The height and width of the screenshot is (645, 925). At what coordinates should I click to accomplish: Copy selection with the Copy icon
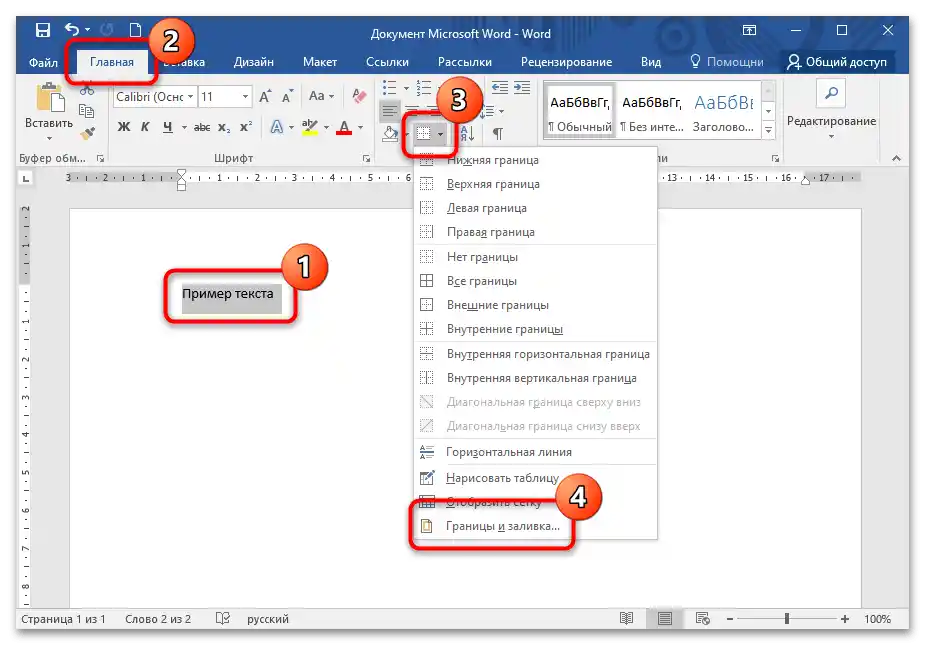86,111
